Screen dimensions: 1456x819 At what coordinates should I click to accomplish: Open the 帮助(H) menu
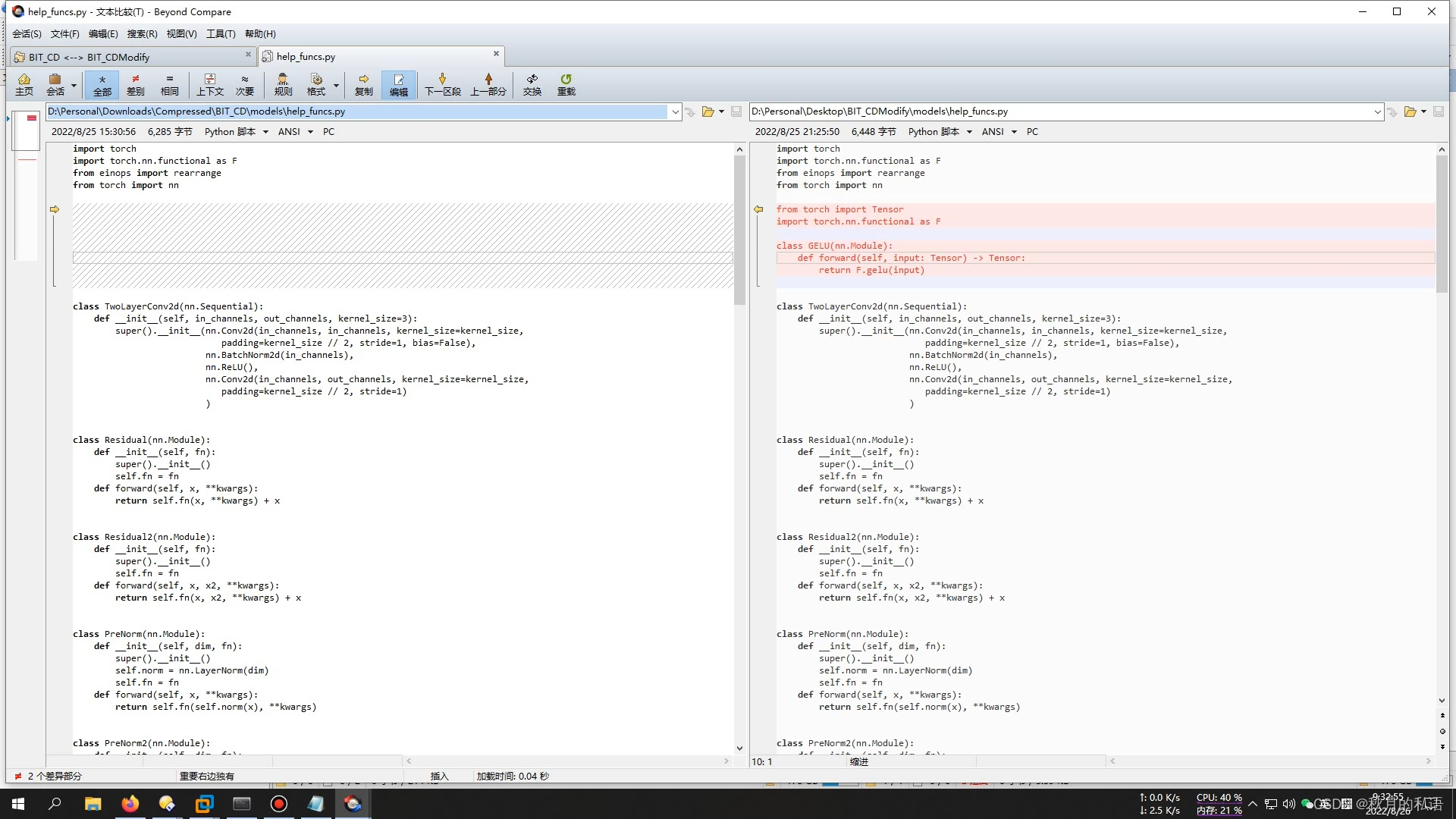[260, 34]
